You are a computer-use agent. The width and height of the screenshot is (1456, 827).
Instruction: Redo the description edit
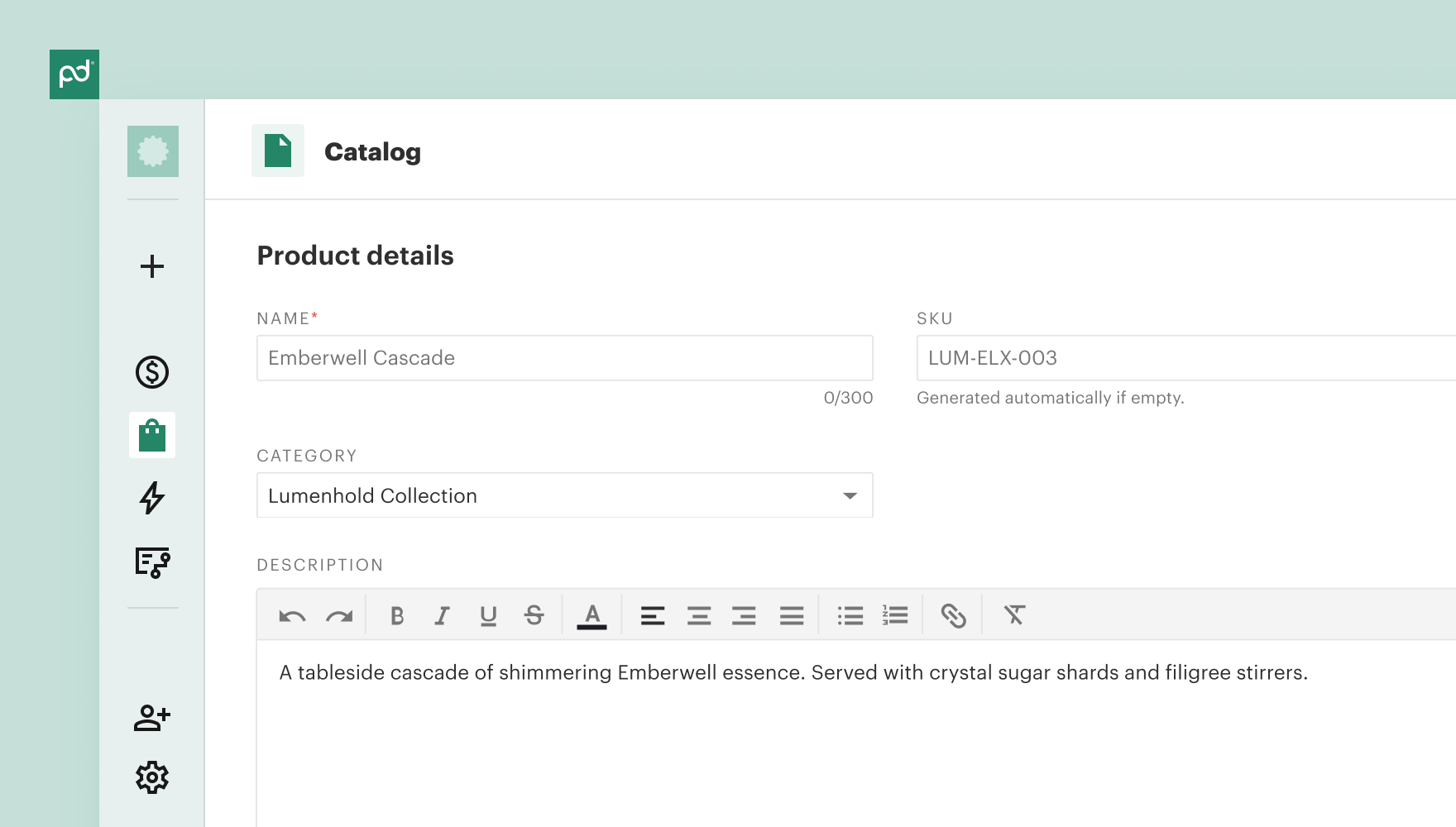[339, 616]
